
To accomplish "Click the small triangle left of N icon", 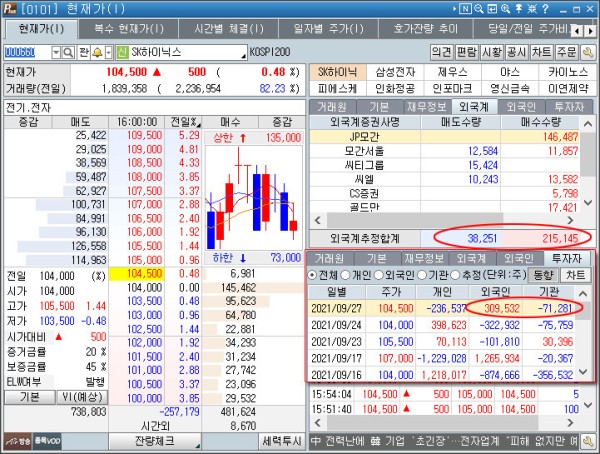I will tap(455, 8).
